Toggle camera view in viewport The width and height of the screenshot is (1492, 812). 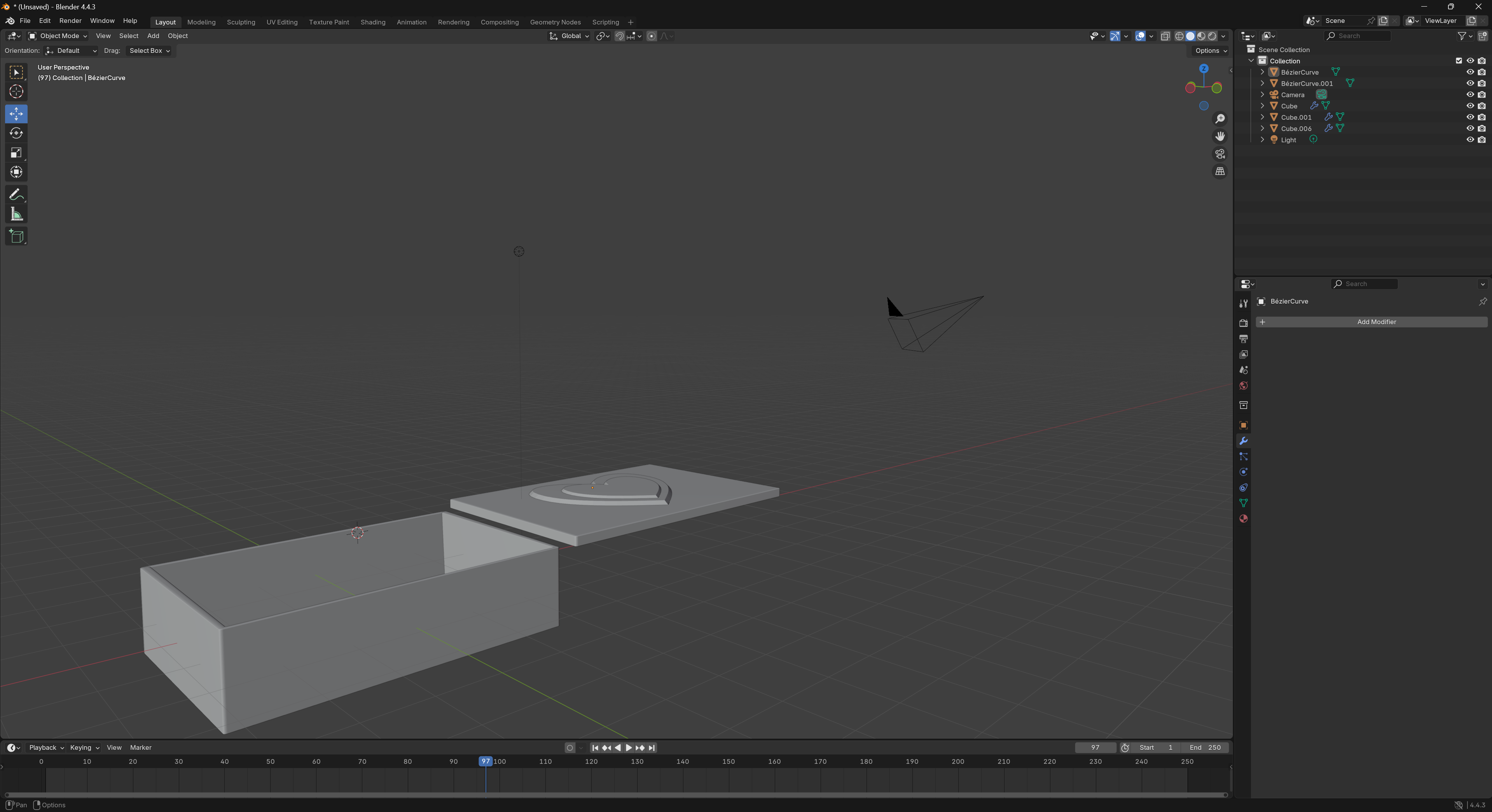(x=1220, y=154)
